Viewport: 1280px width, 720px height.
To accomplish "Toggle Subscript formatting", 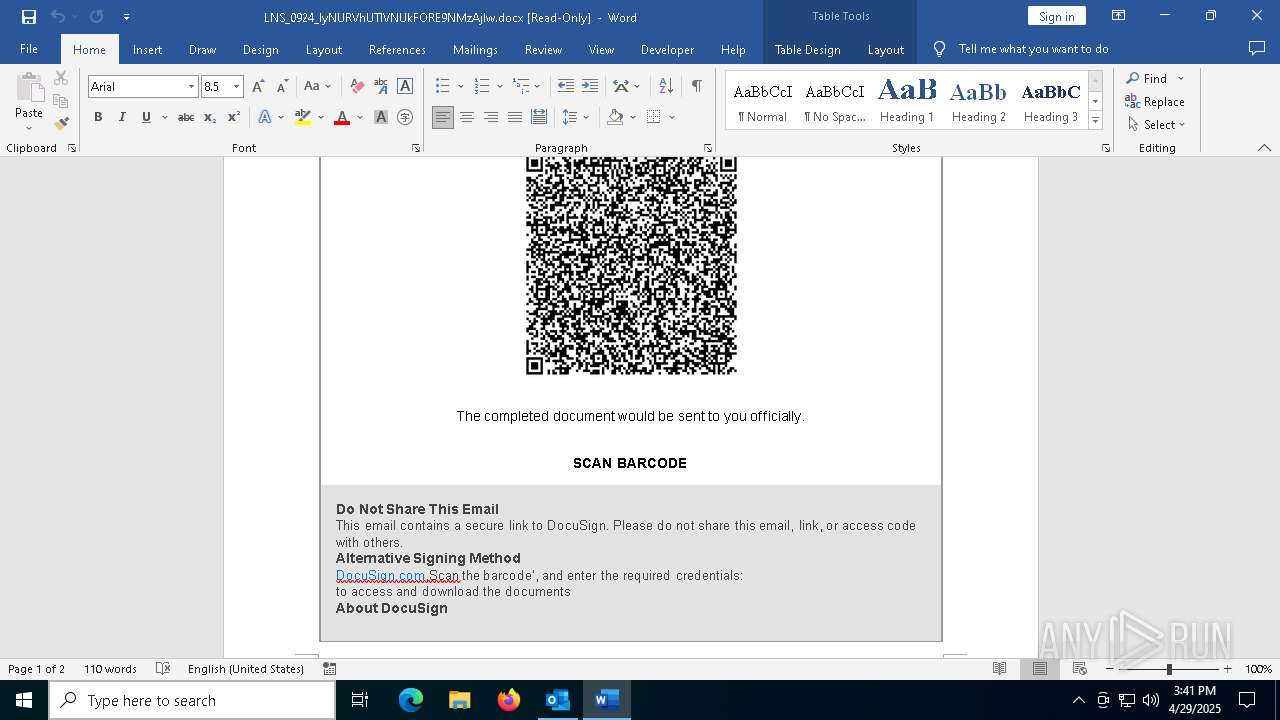I will click(x=210, y=117).
